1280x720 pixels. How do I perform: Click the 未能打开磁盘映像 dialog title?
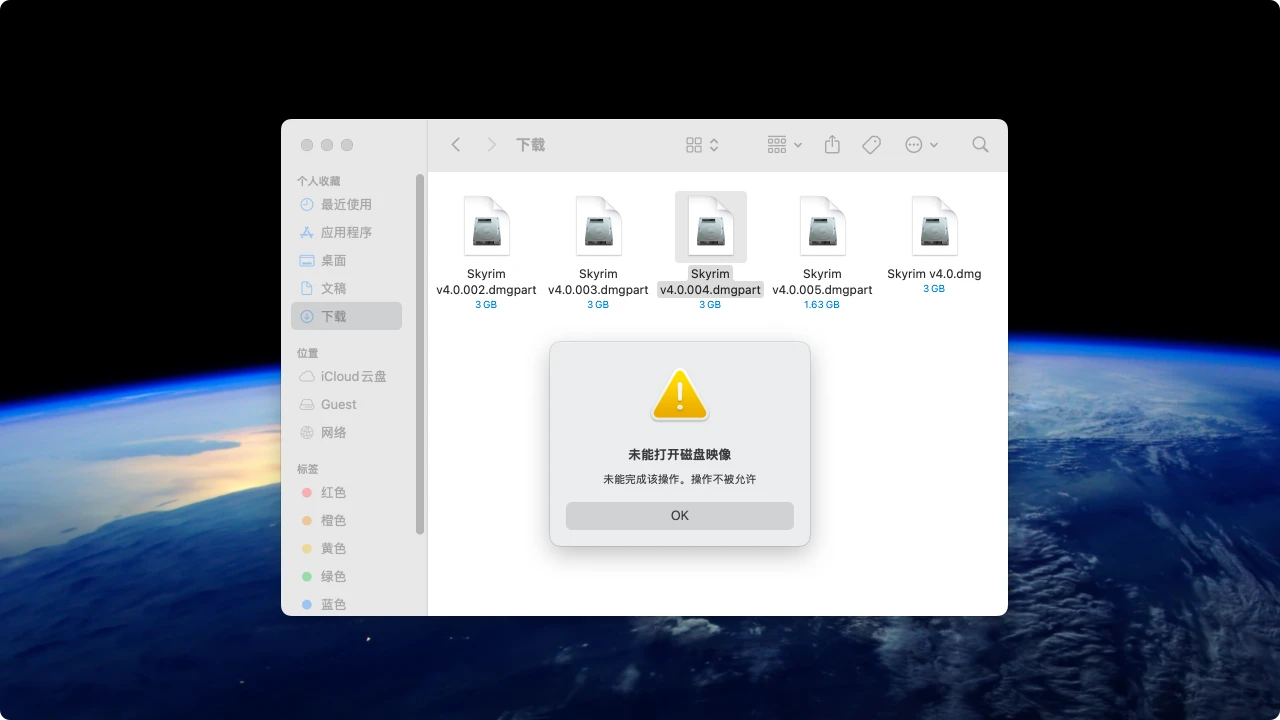pos(680,455)
